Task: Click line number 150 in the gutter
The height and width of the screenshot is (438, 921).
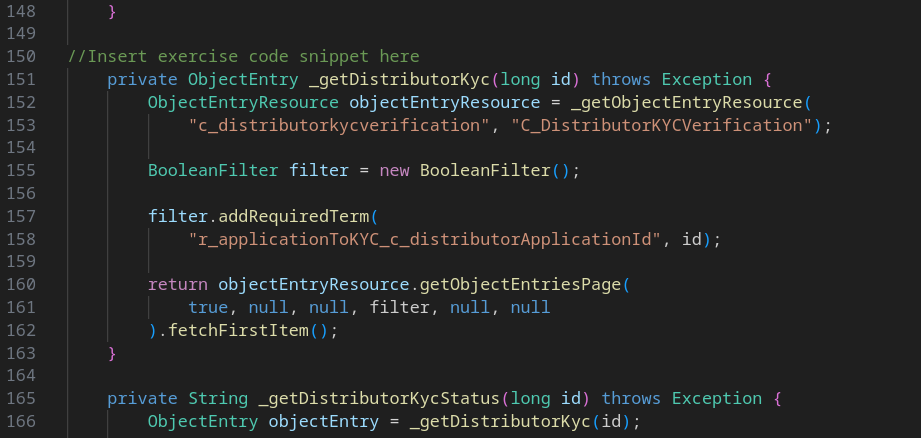Action: [x=21, y=56]
